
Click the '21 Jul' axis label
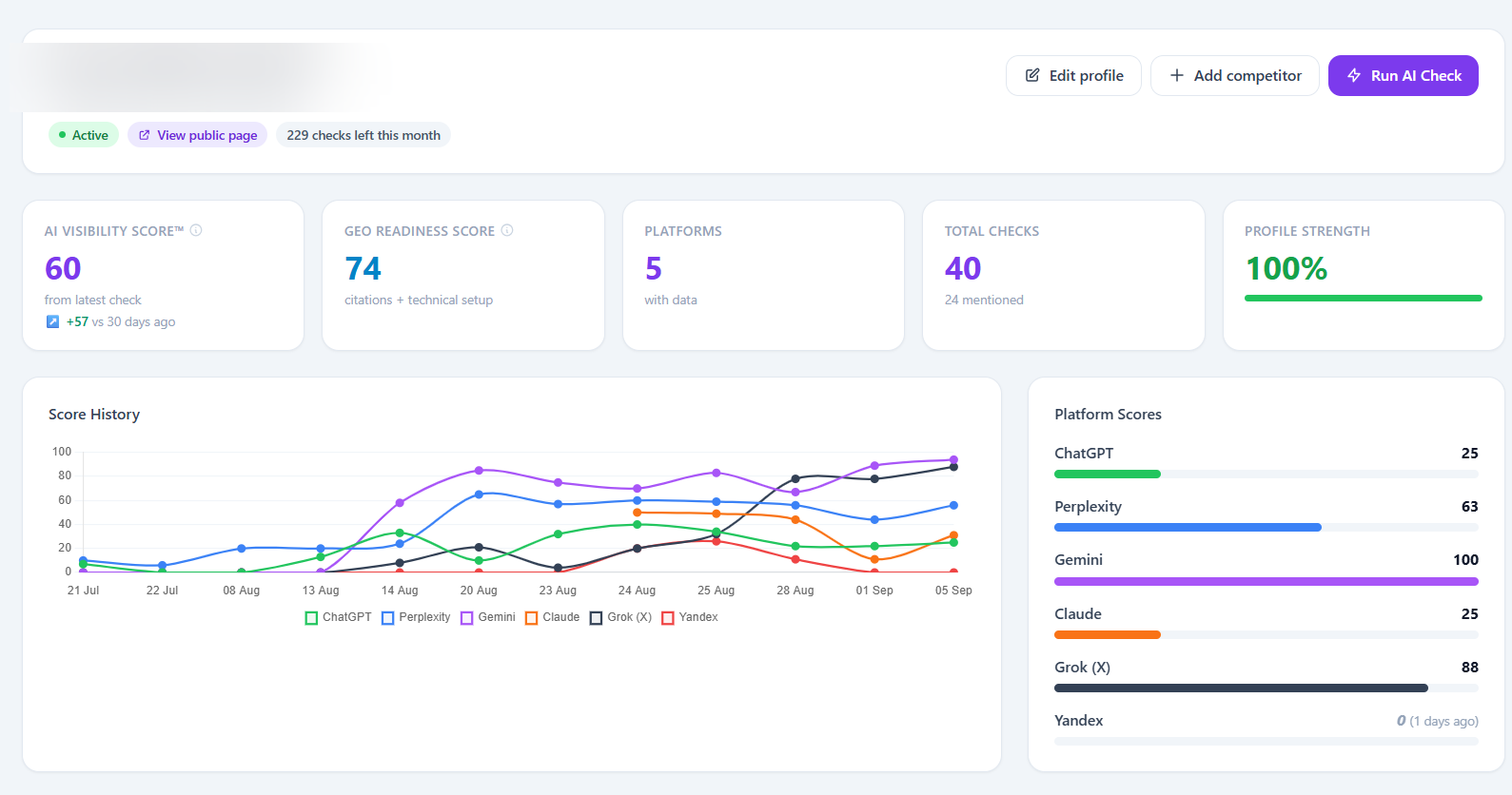(83, 591)
